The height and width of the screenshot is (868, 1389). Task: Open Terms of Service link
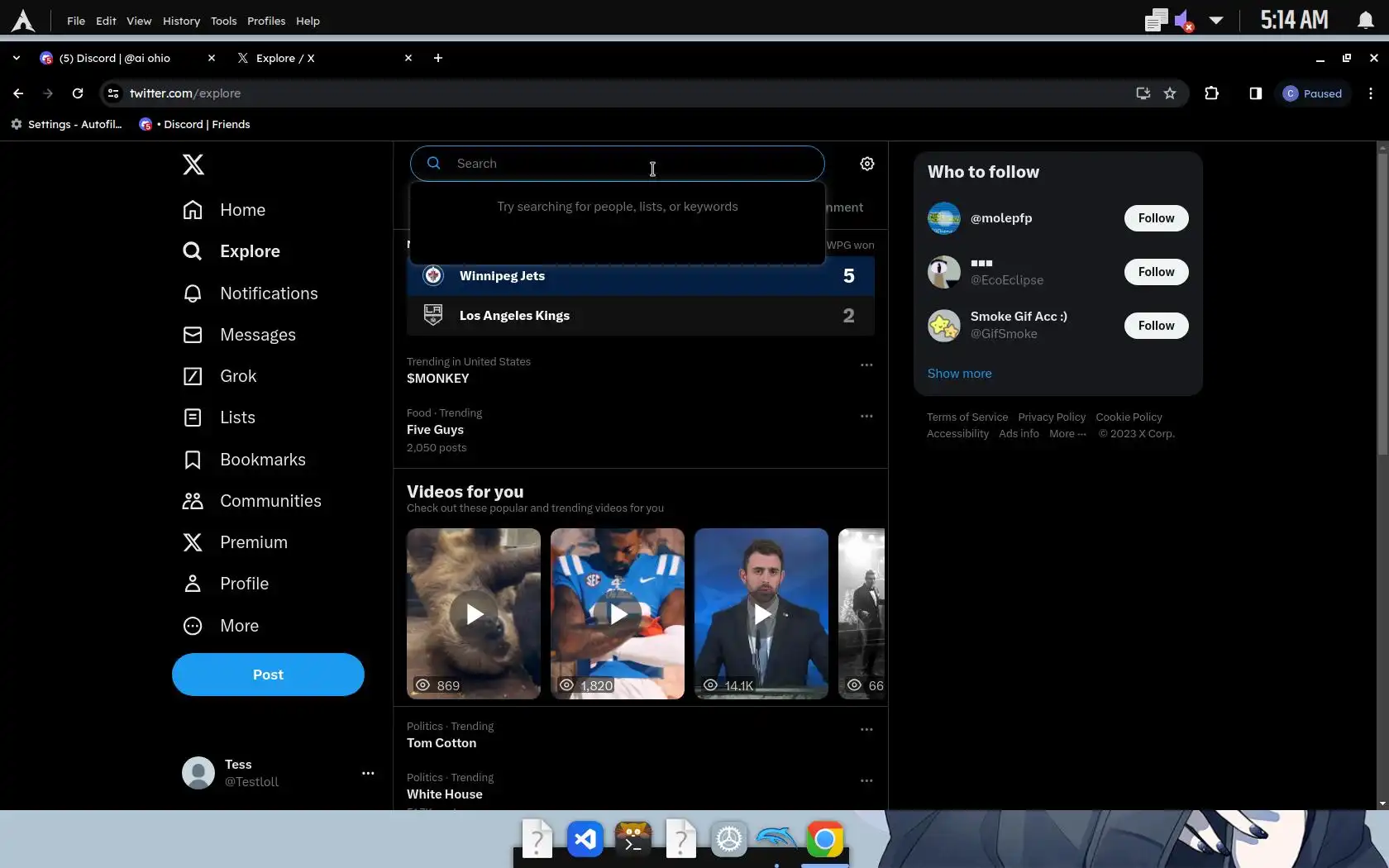coord(967,417)
